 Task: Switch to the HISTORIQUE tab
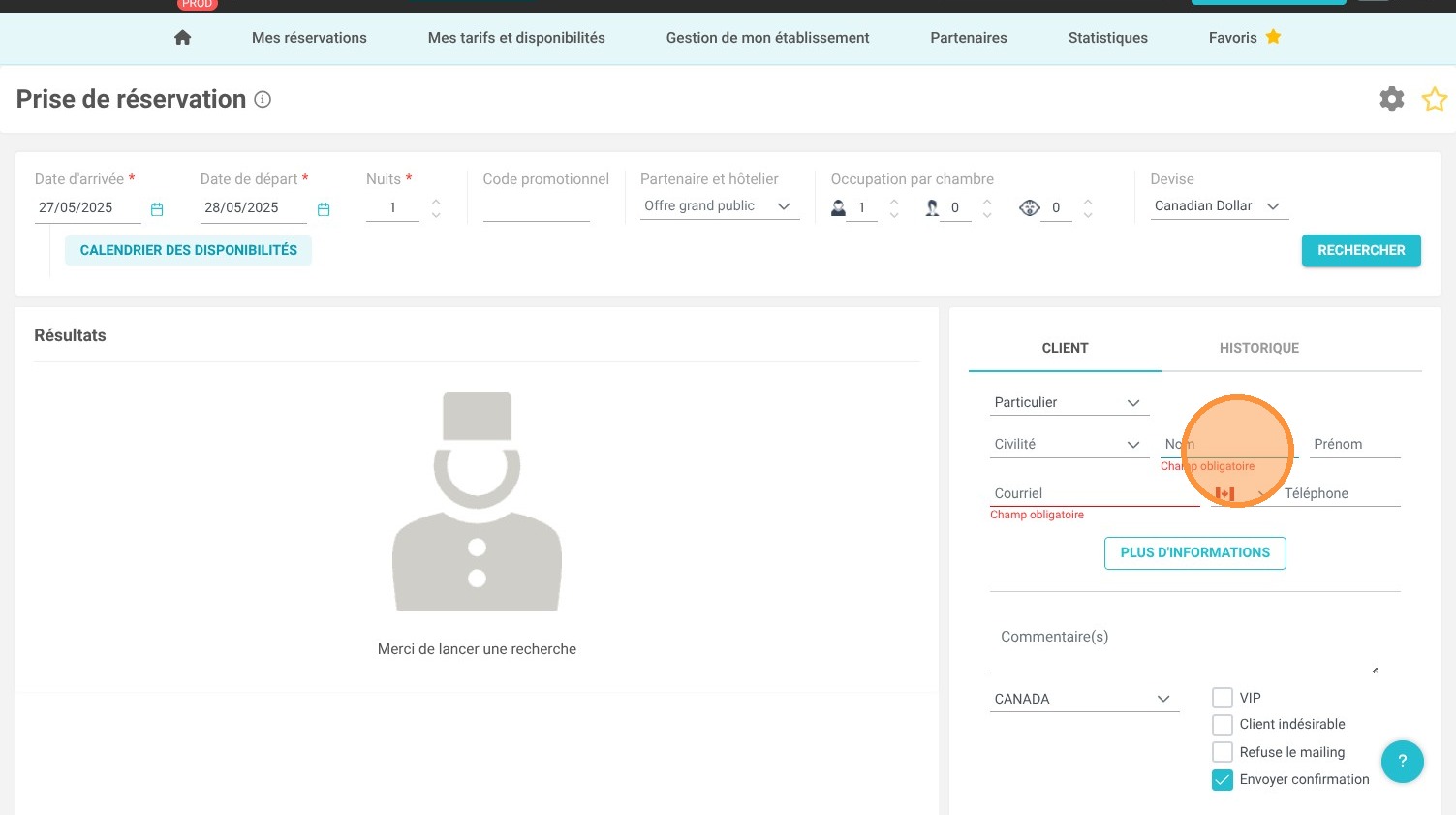point(1259,348)
